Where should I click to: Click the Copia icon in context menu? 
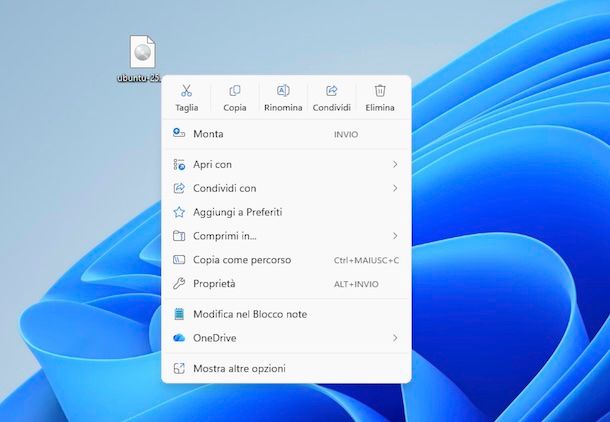[x=235, y=91]
